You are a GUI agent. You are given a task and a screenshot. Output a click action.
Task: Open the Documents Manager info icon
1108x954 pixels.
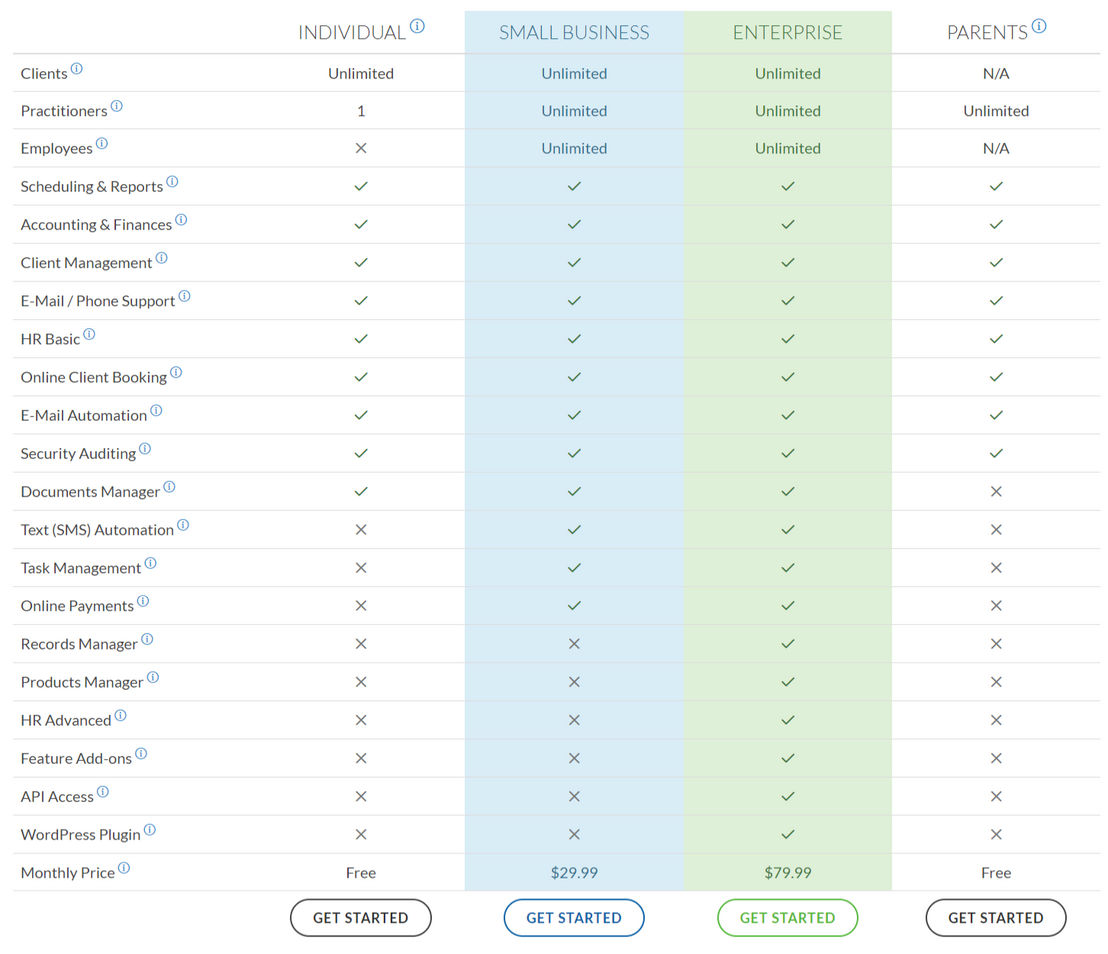pos(169,487)
